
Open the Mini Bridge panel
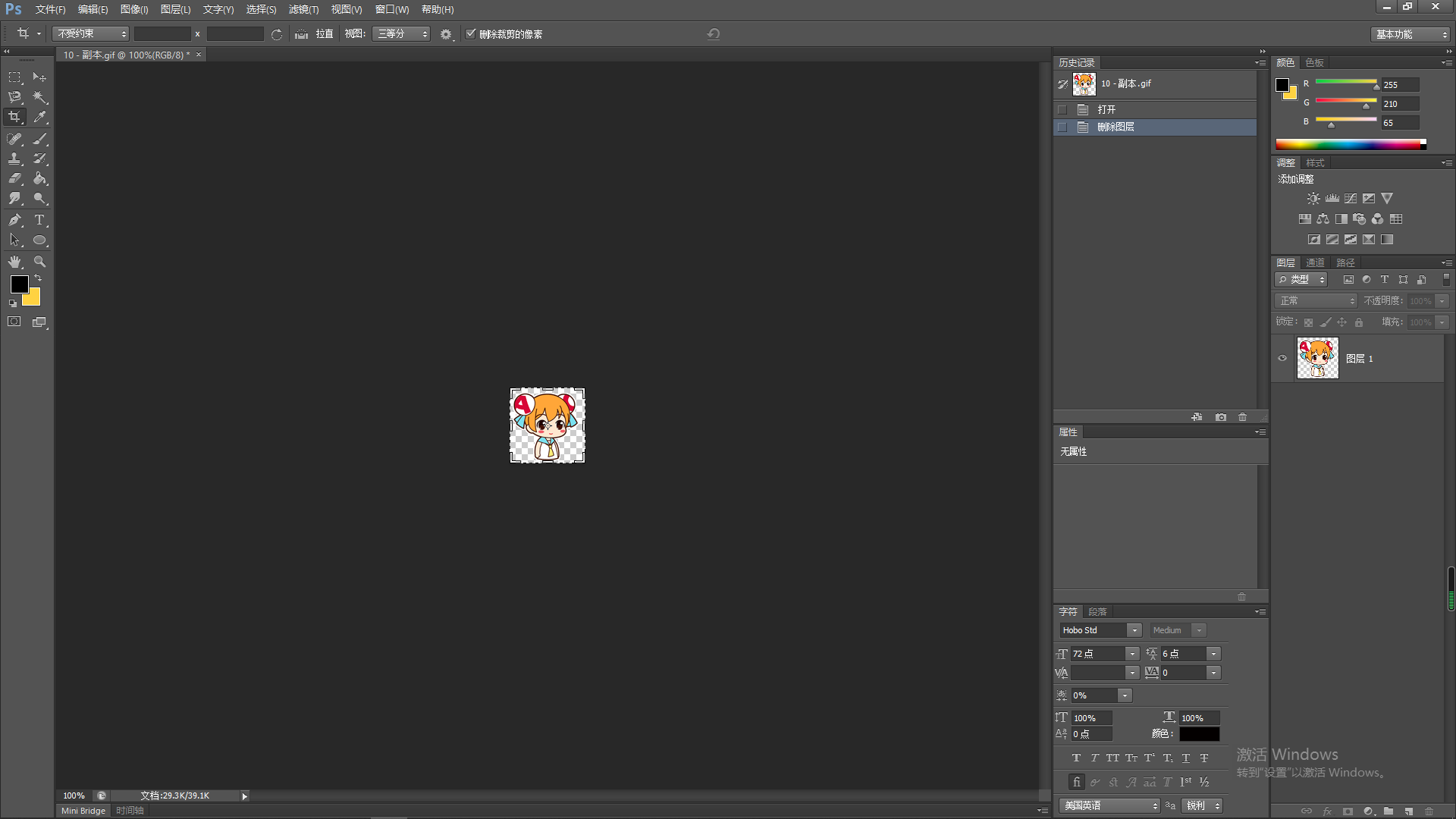tap(83, 811)
